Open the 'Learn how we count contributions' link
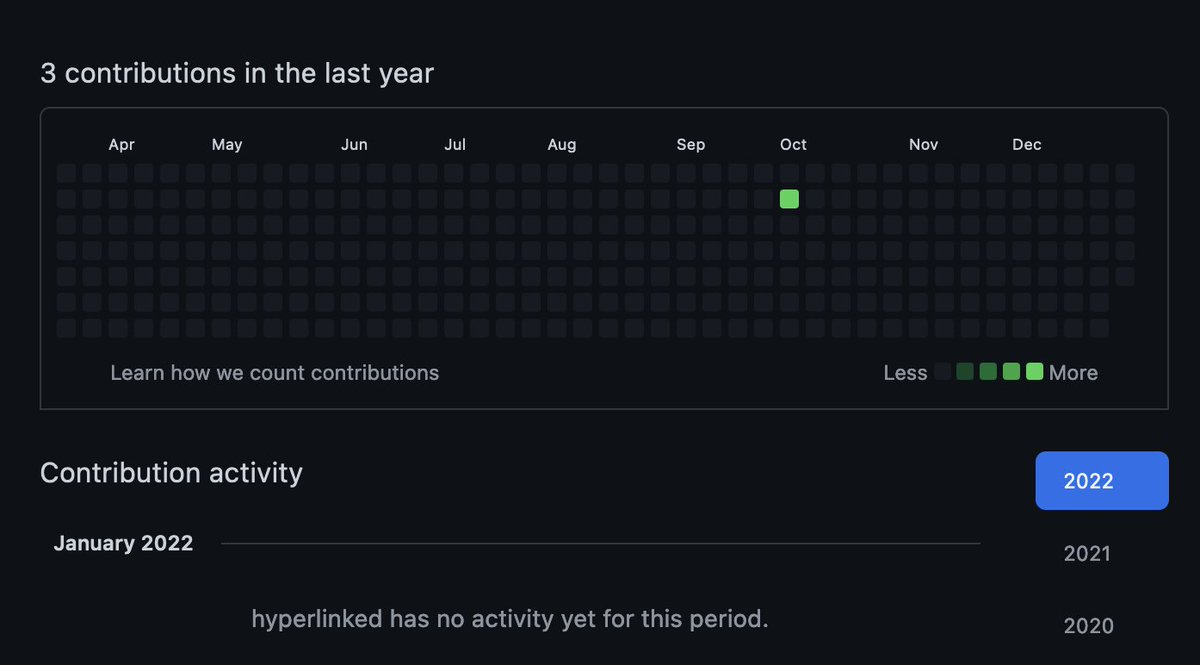Viewport: 1200px width, 665px height. click(274, 373)
